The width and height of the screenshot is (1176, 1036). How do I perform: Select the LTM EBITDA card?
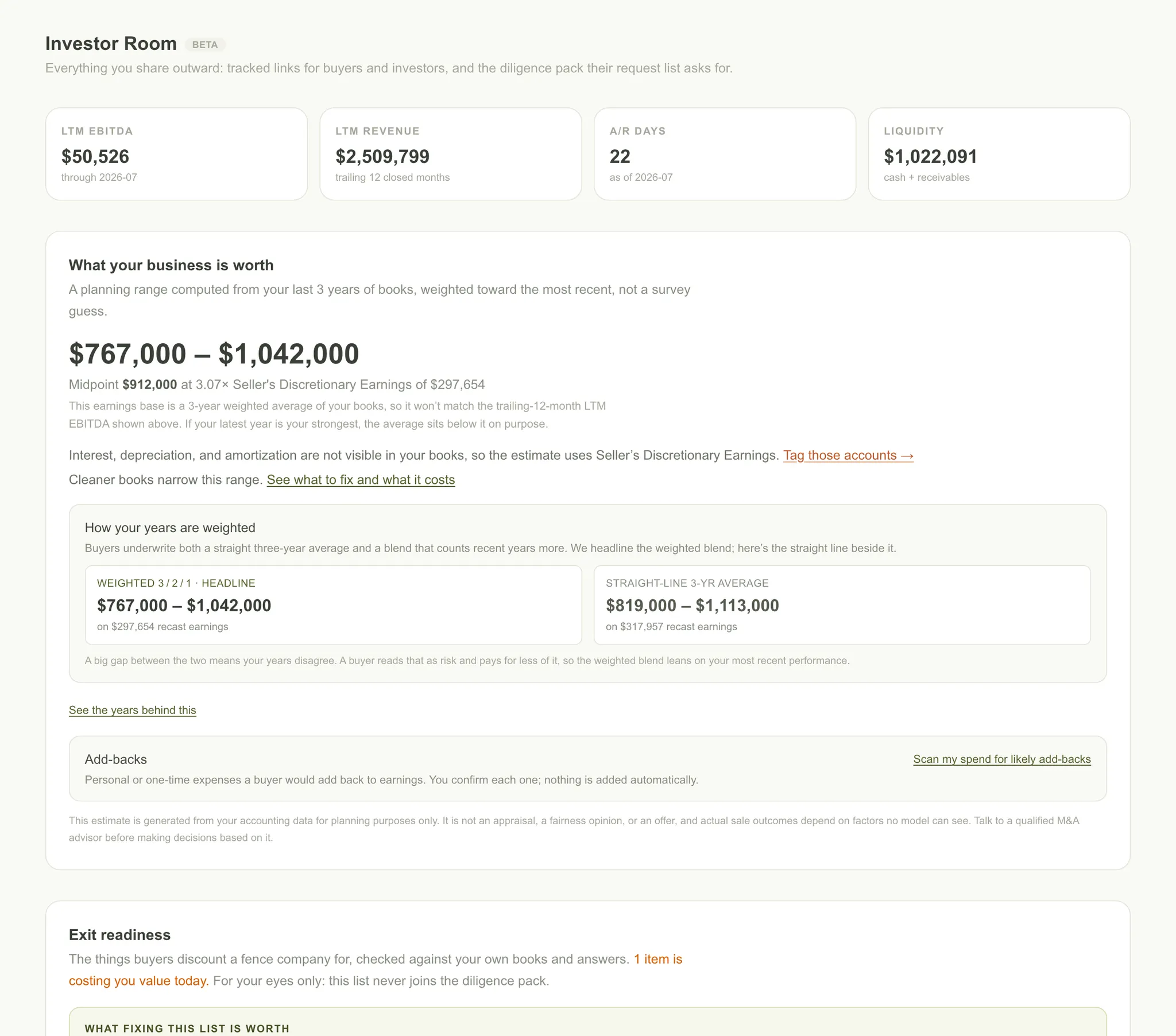point(177,154)
